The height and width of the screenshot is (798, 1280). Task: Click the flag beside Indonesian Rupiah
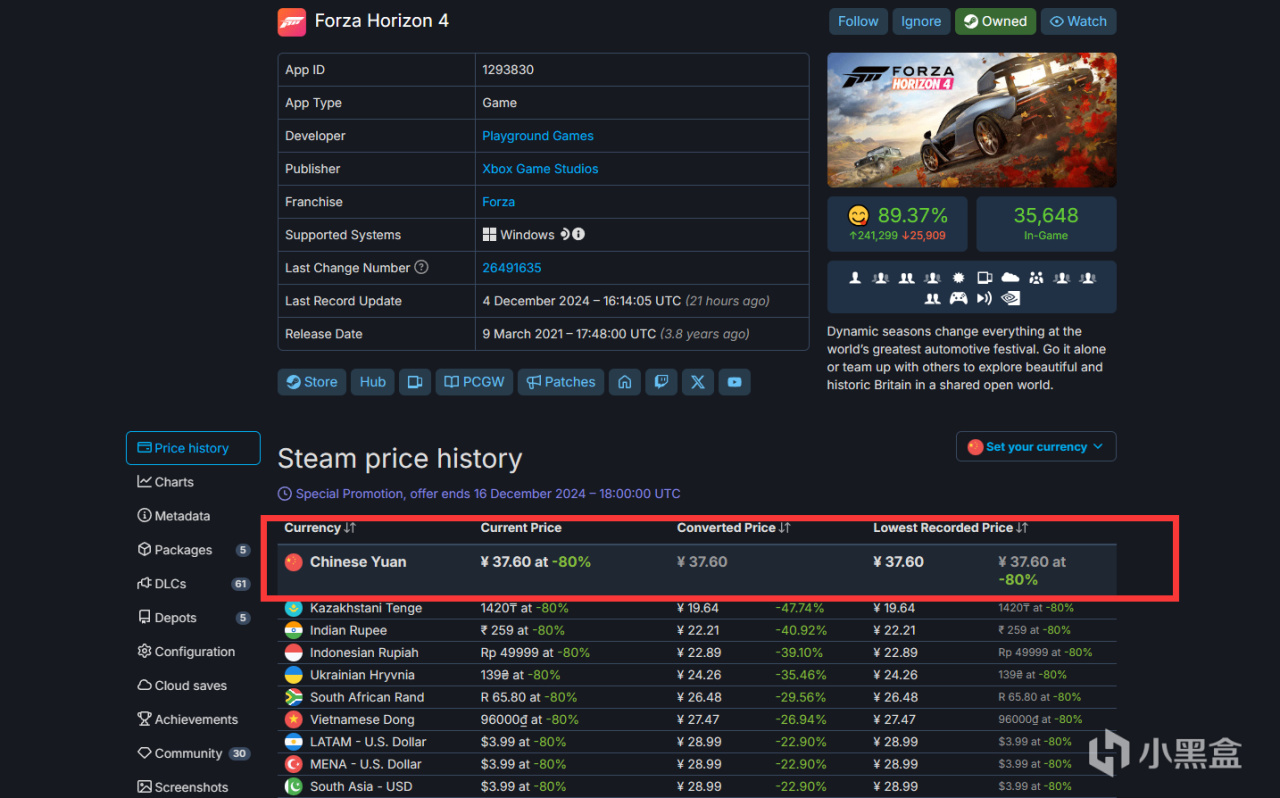coord(293,652)
